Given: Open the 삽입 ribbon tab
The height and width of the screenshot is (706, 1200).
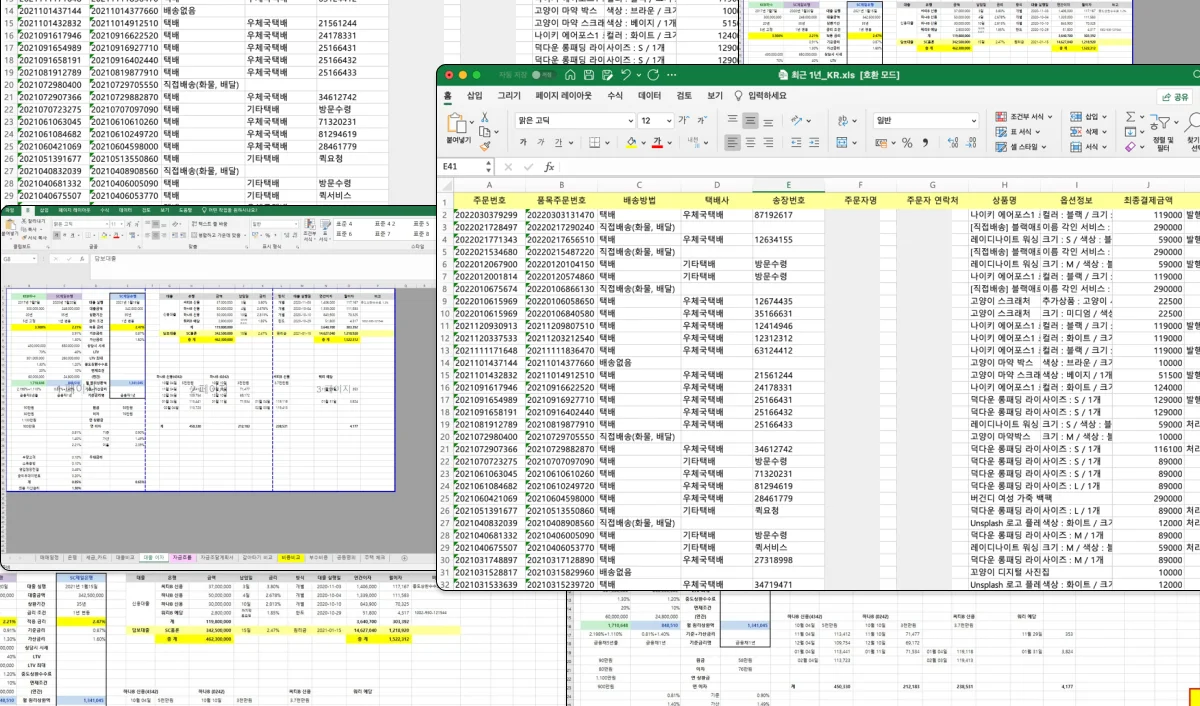Looking at the screenshot, I should [x=474, y=96].
